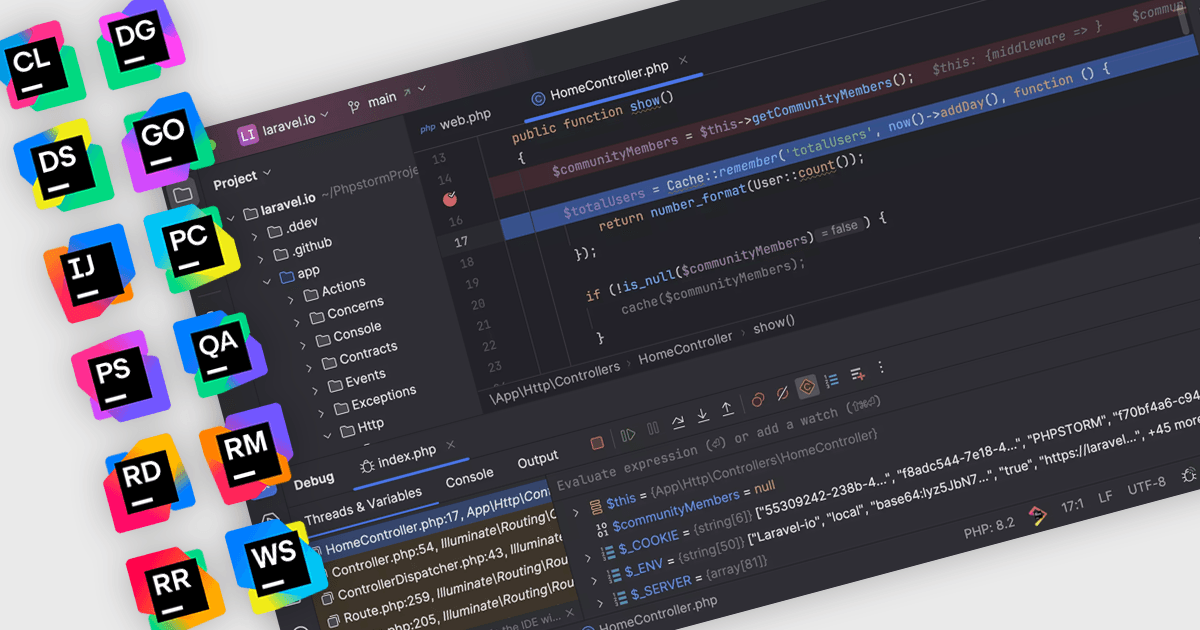Close the index.php debug tab
This screenshot has height=630, width=1200.
[451, 444]
